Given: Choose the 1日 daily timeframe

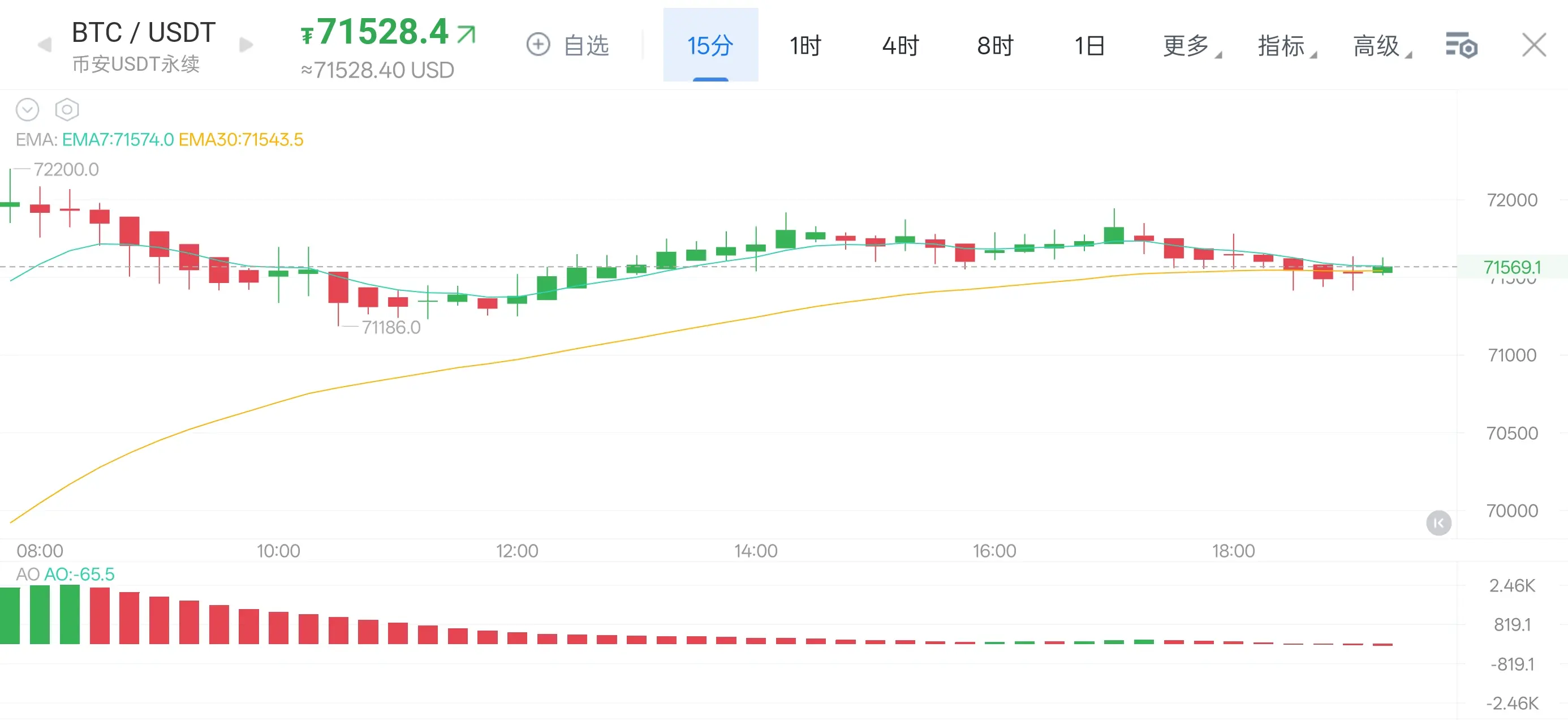Looking at the screenshot, I should pos(1089,46).
